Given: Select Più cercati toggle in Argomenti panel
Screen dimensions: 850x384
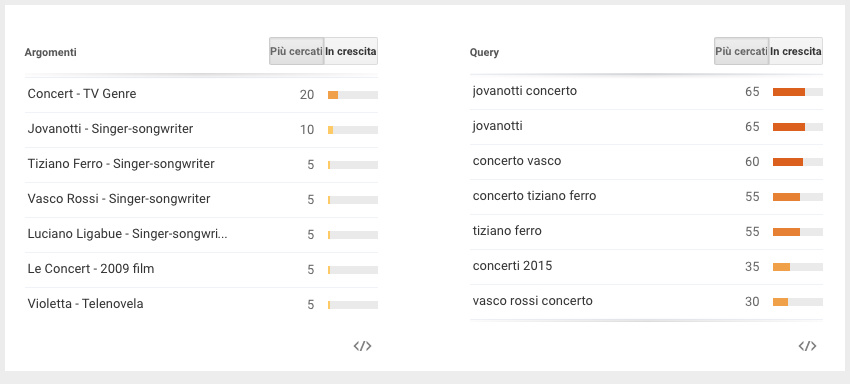Looking at the screenshot, I should tap(297, 51).
